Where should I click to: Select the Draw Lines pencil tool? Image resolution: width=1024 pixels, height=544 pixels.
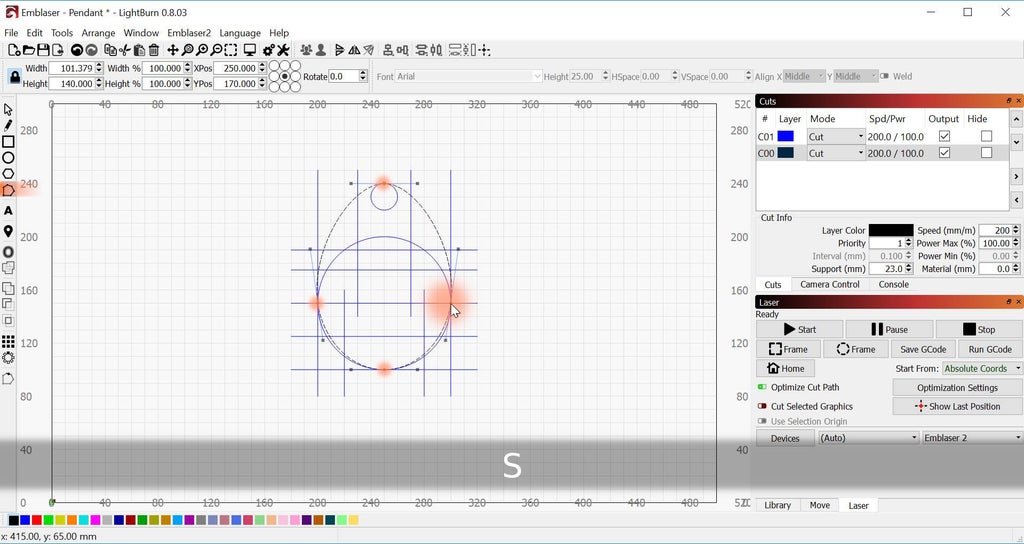pyautogui.click(x=8, y=125)
